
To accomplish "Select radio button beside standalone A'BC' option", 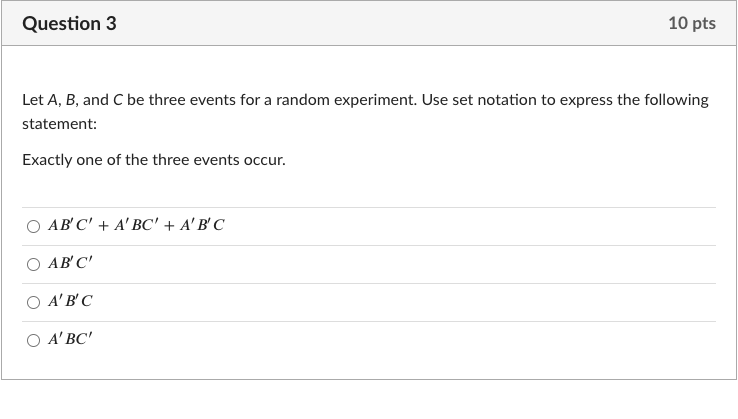I will [x=33, y=340].
